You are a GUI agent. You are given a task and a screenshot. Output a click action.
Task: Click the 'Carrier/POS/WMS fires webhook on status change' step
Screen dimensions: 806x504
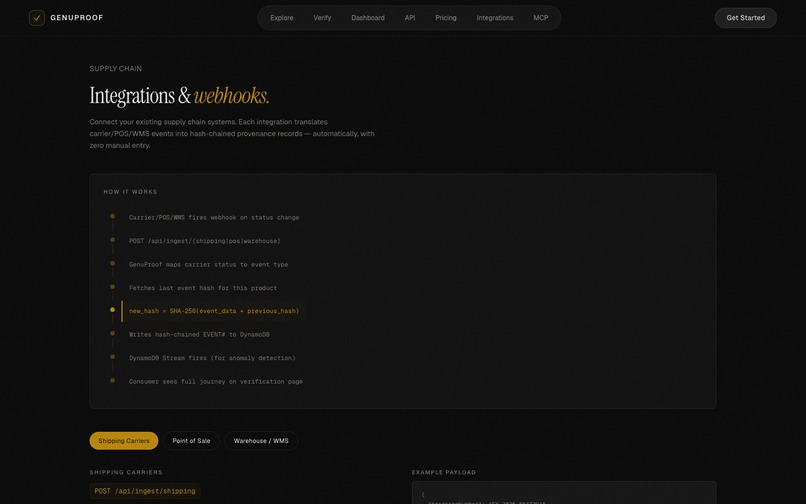[214, 218]
